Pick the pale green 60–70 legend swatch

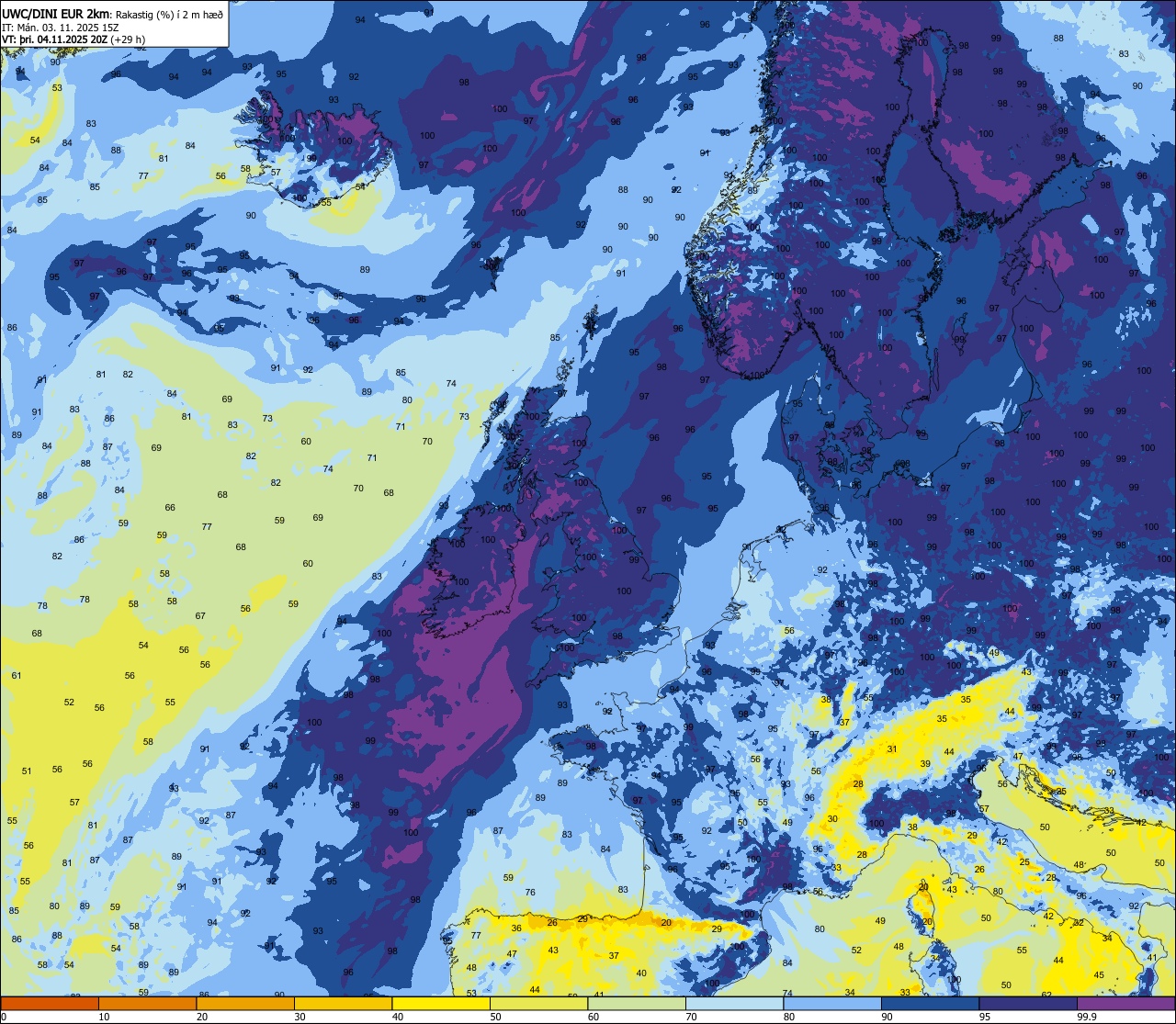click(637, 1003)
